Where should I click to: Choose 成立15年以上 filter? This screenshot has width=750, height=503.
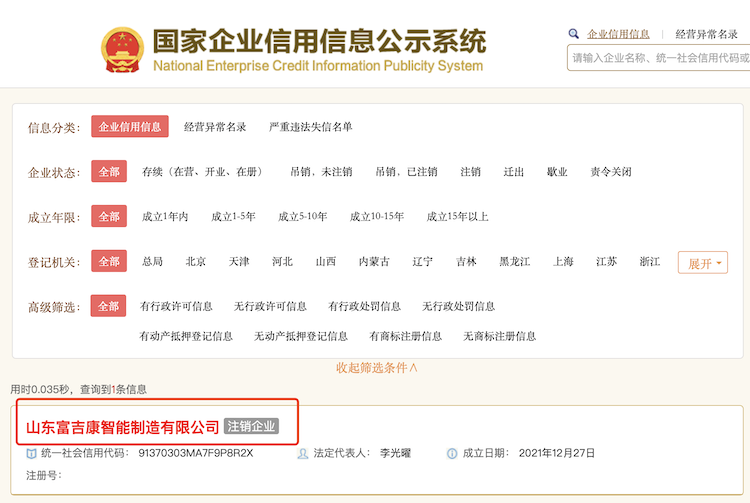(x=457, y=217)
